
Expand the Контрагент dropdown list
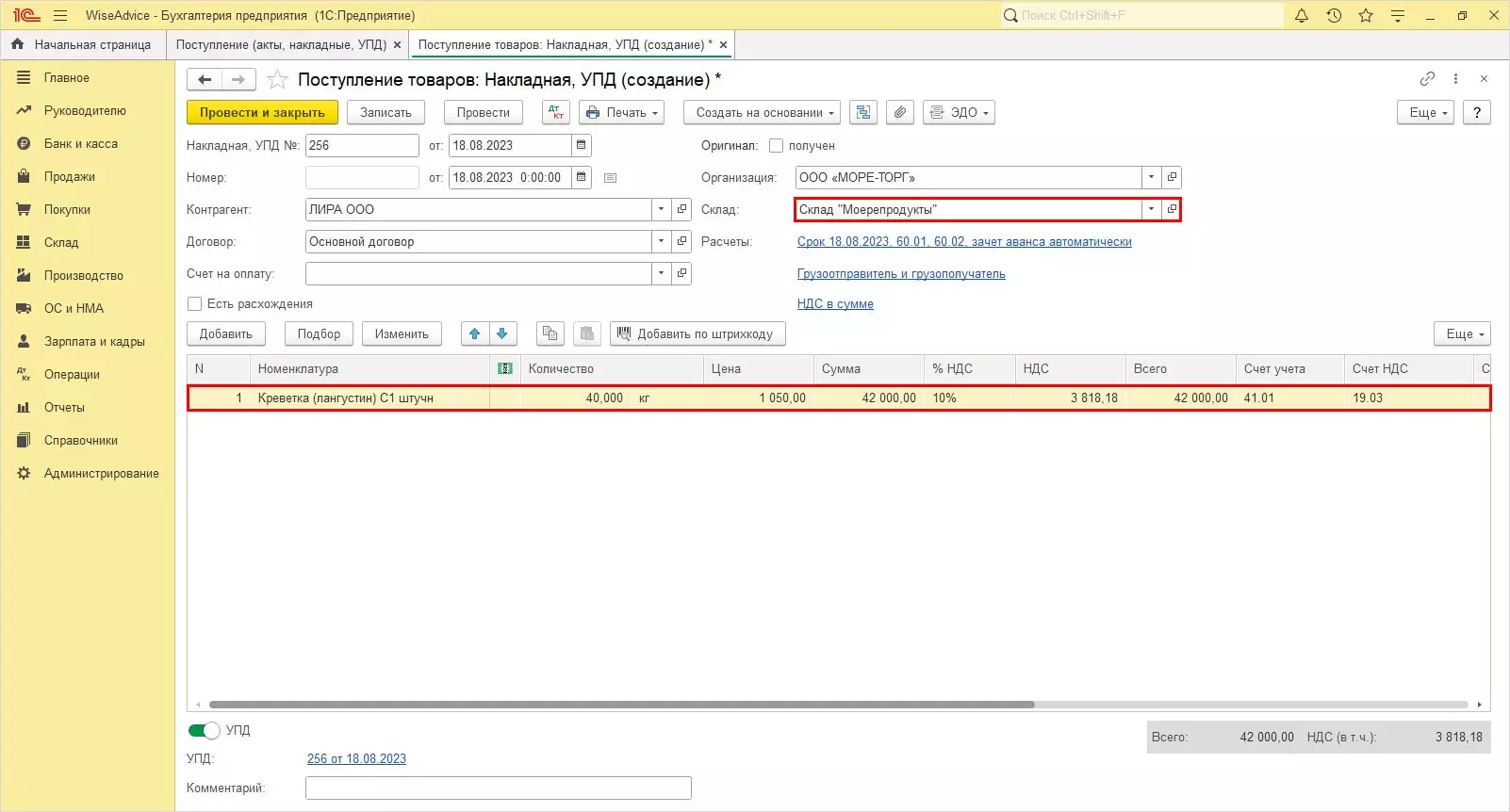point(661,209)
